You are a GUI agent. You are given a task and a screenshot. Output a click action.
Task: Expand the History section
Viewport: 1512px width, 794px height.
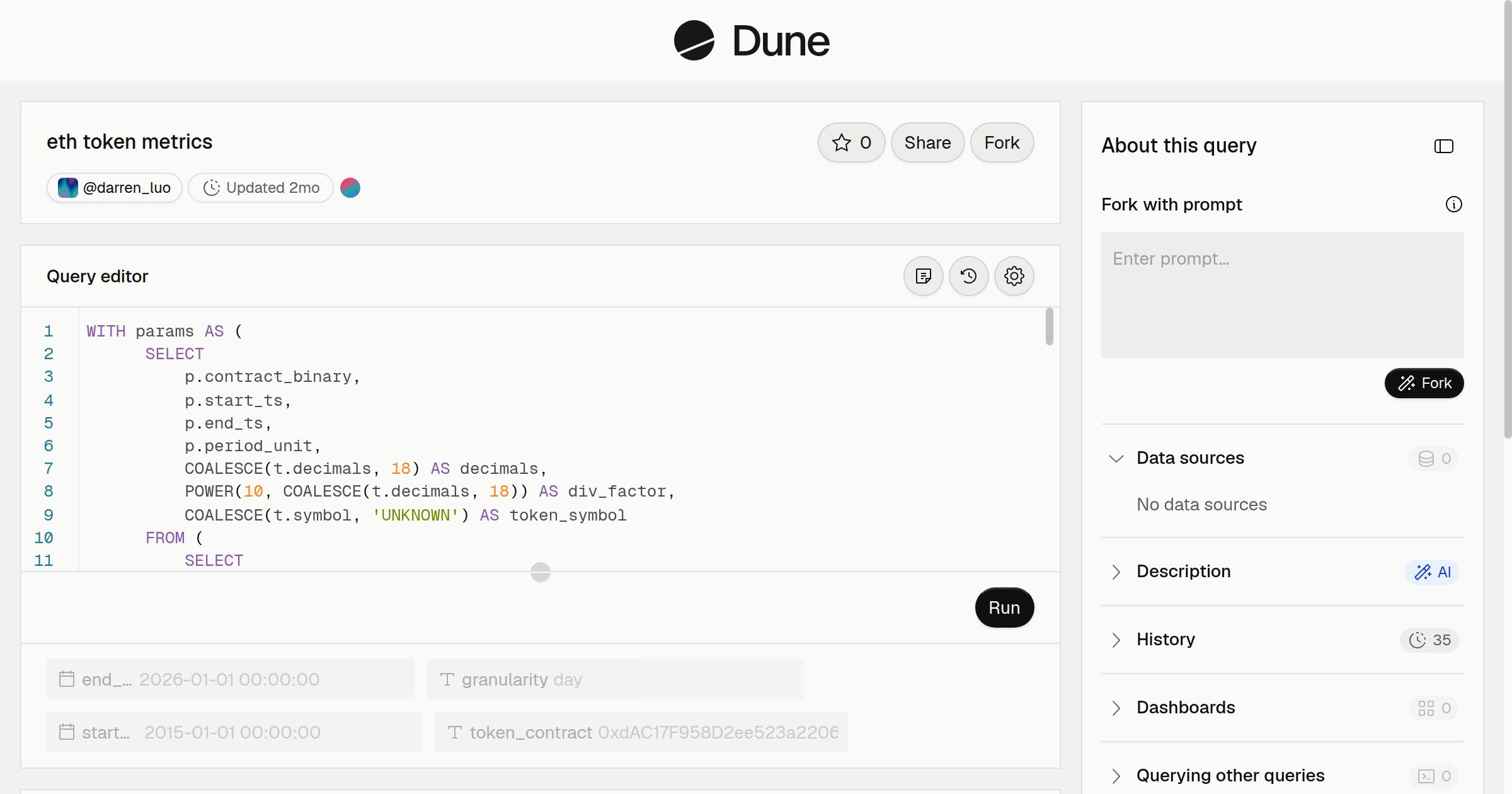(1116, 640)
